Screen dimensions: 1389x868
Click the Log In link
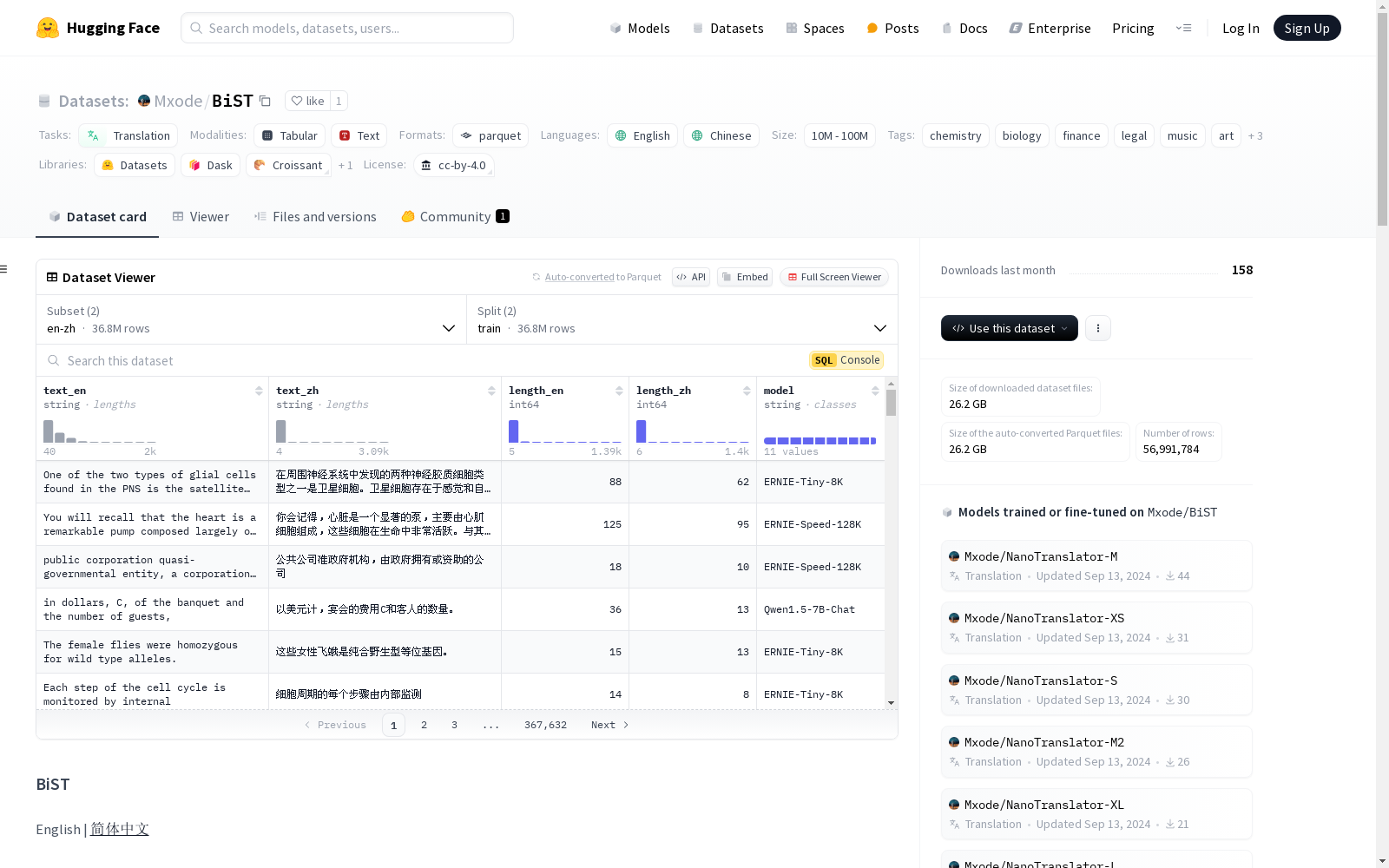pyautogui.click(x=1241, y=28)
